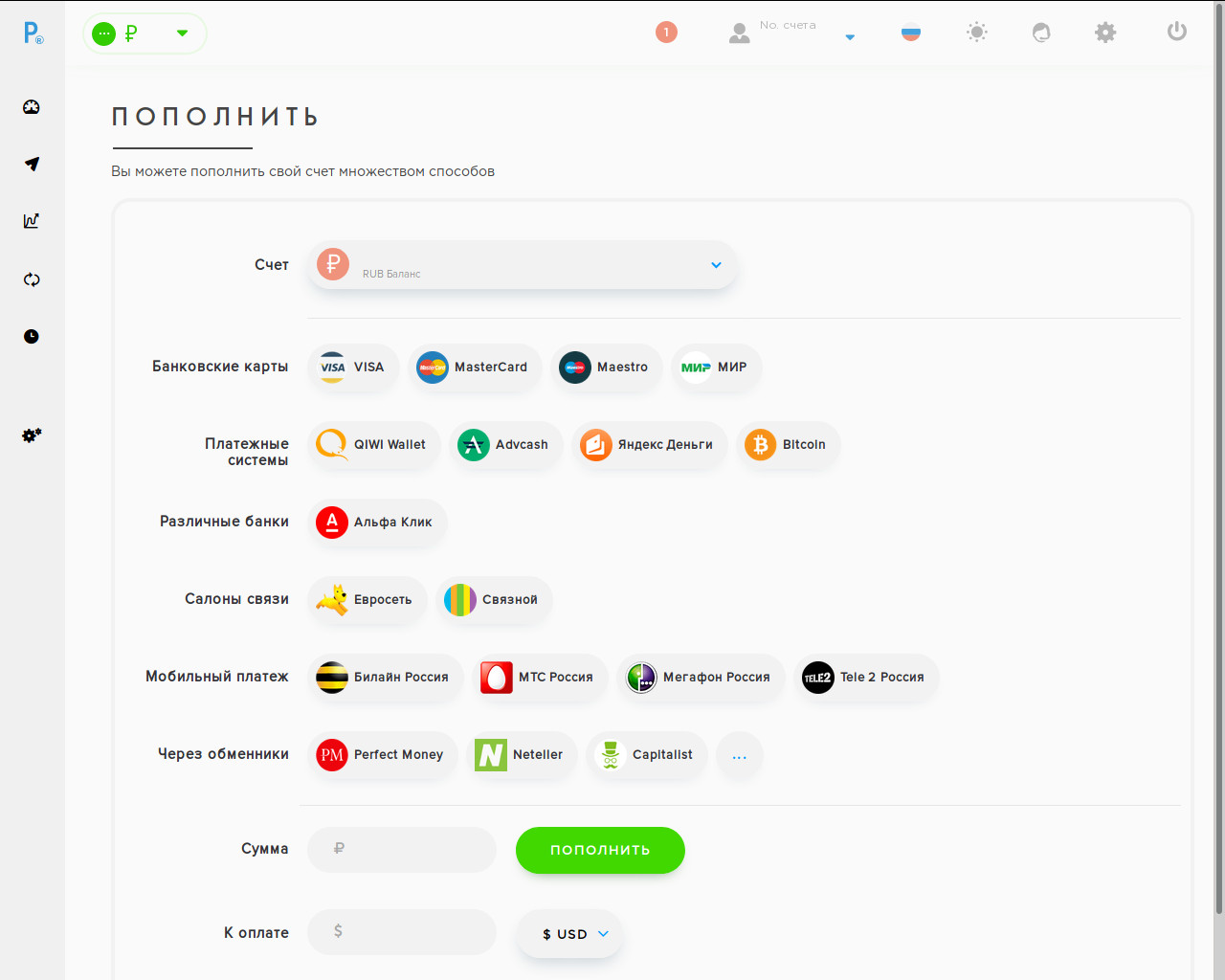Viewport: 1225px width, 980px height.
Task: Select МТС Россия mobile payment
Action: pyautogui.click(x=541, y=678)
